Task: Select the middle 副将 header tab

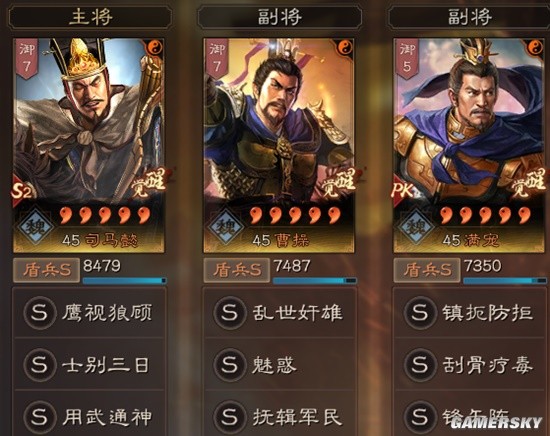Action: click(x=280, y=17)
